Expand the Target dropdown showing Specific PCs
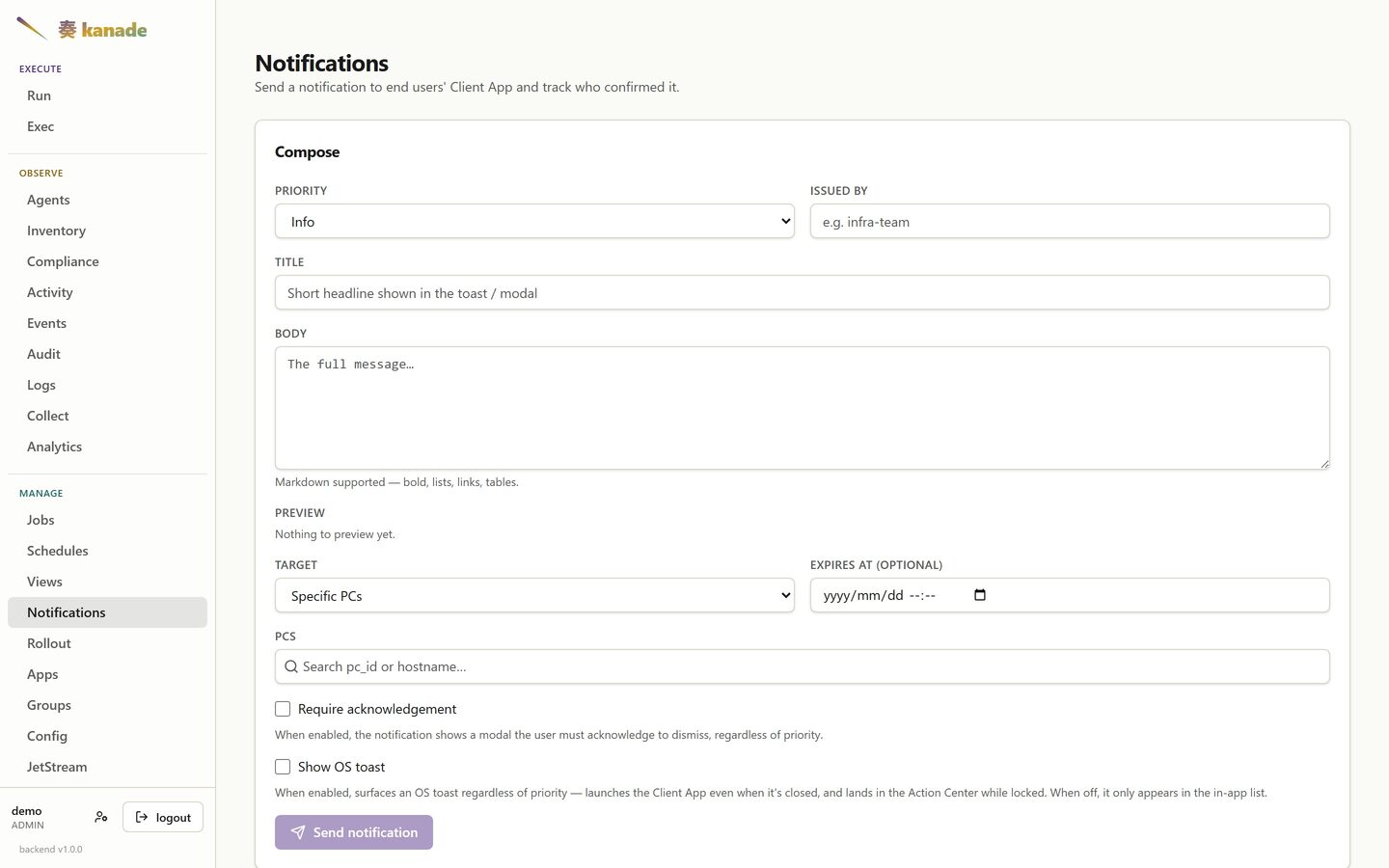The image size is (1389, 868). (x=534, y=595)
